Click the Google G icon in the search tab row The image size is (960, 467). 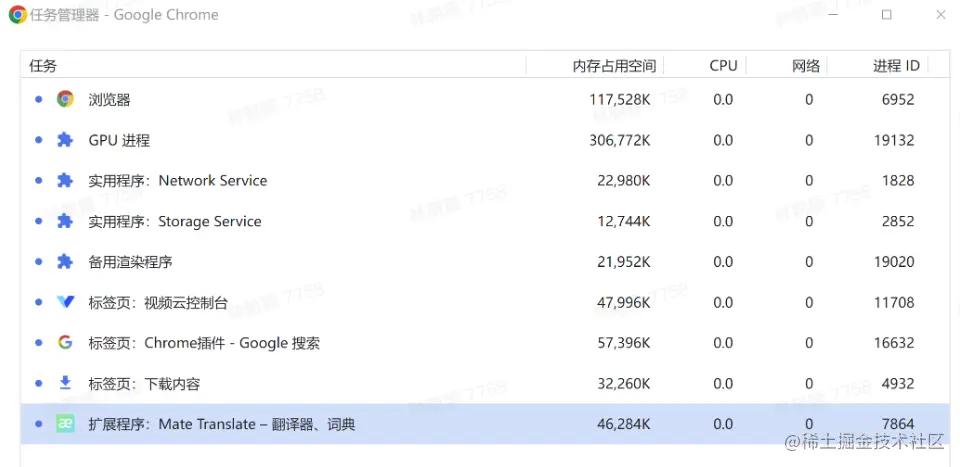[65, 343]
